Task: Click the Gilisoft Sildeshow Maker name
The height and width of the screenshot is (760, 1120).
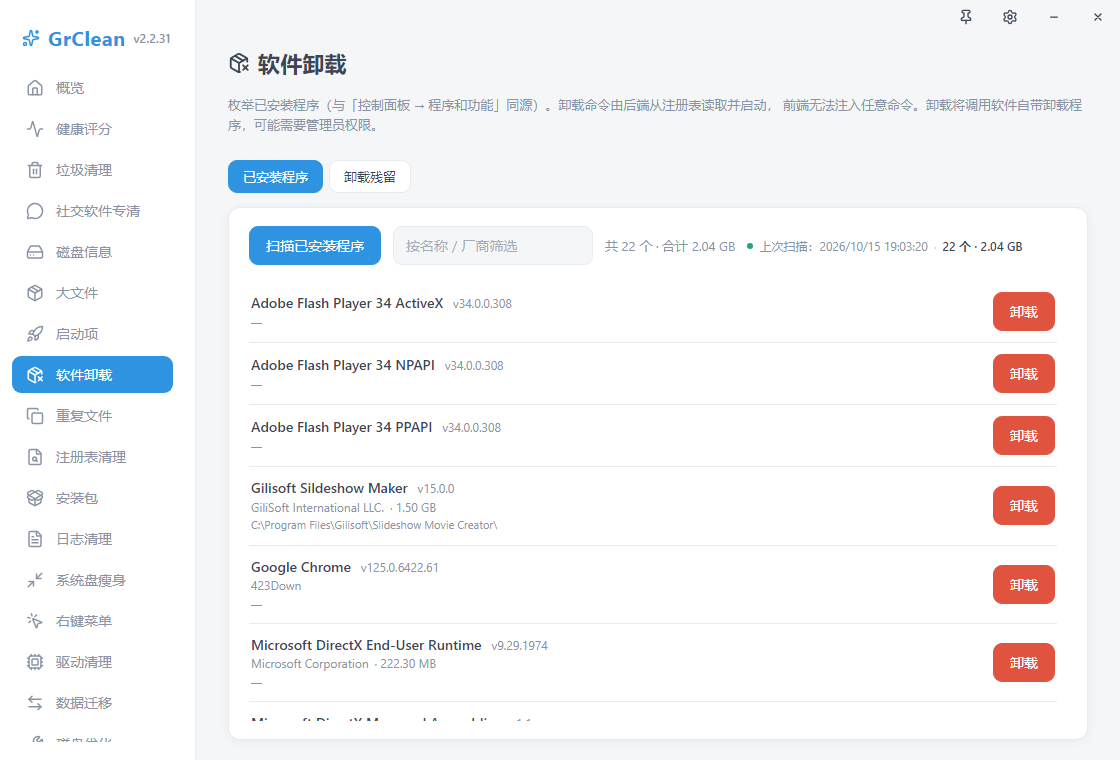Action: 329,488
